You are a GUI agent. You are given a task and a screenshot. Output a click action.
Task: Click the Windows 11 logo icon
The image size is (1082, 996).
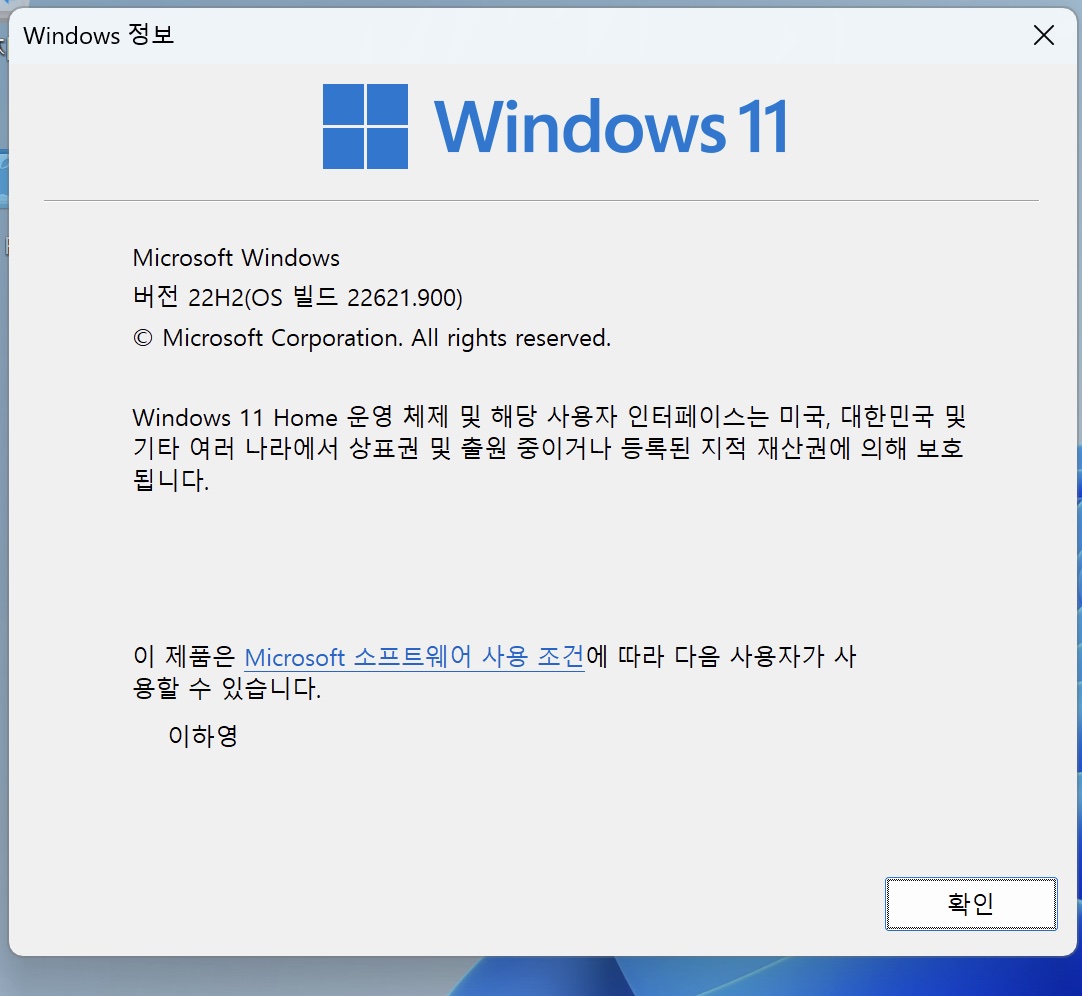(x=365, y=126)
